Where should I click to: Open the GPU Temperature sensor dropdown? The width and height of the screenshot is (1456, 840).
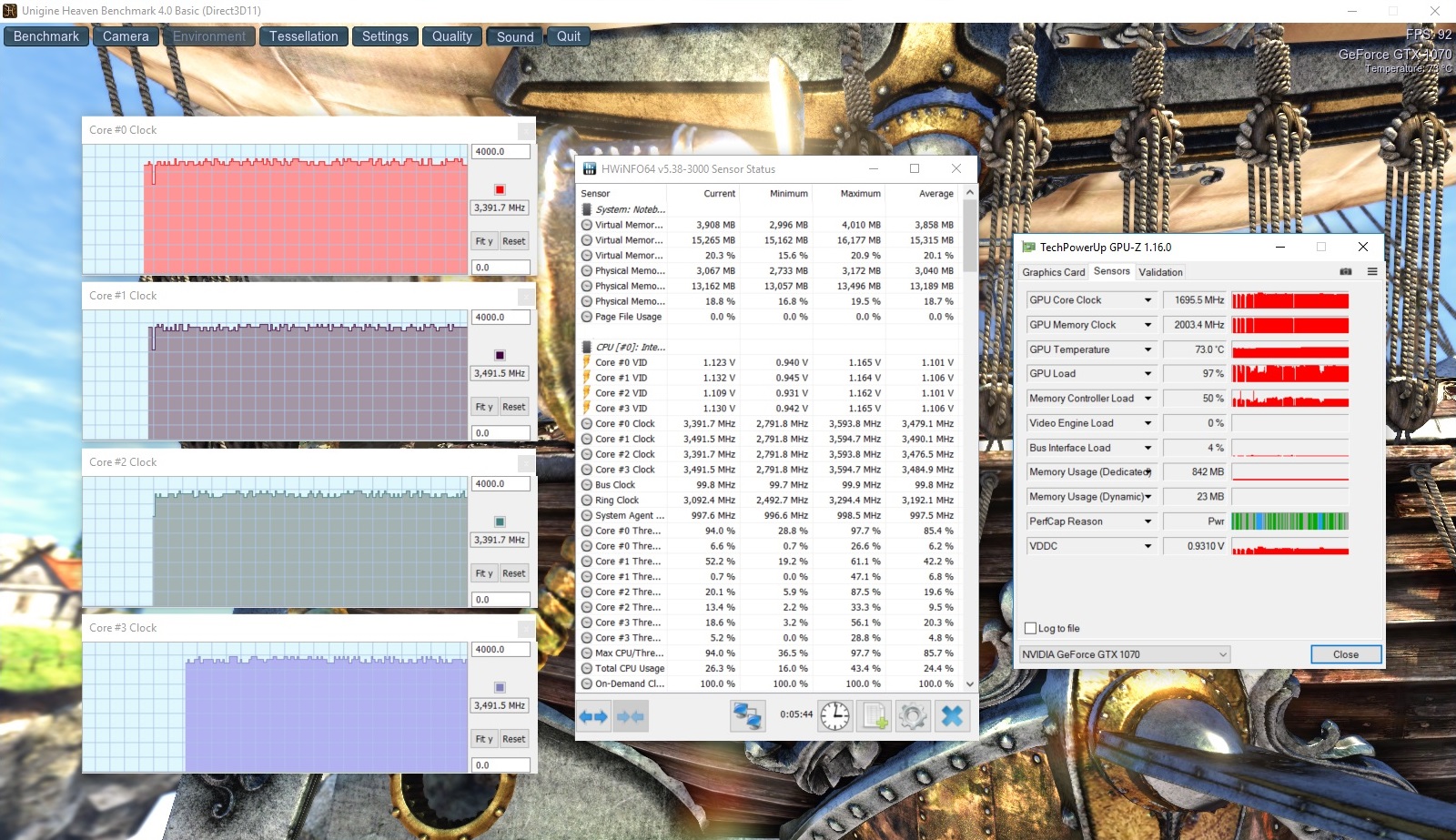click(1148, 349)
